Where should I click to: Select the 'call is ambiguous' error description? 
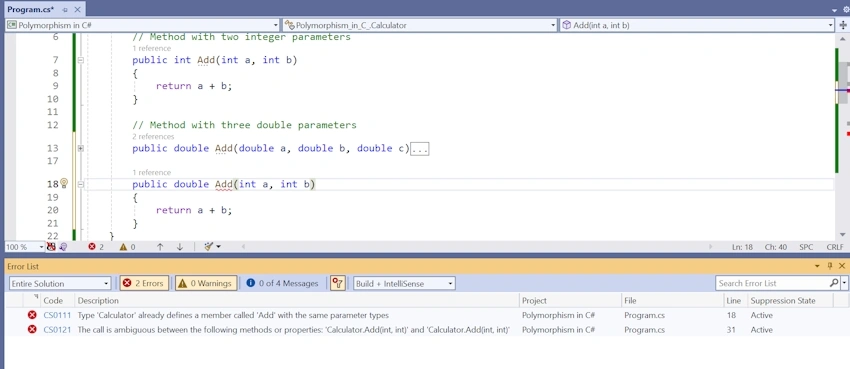coord(293,329)
